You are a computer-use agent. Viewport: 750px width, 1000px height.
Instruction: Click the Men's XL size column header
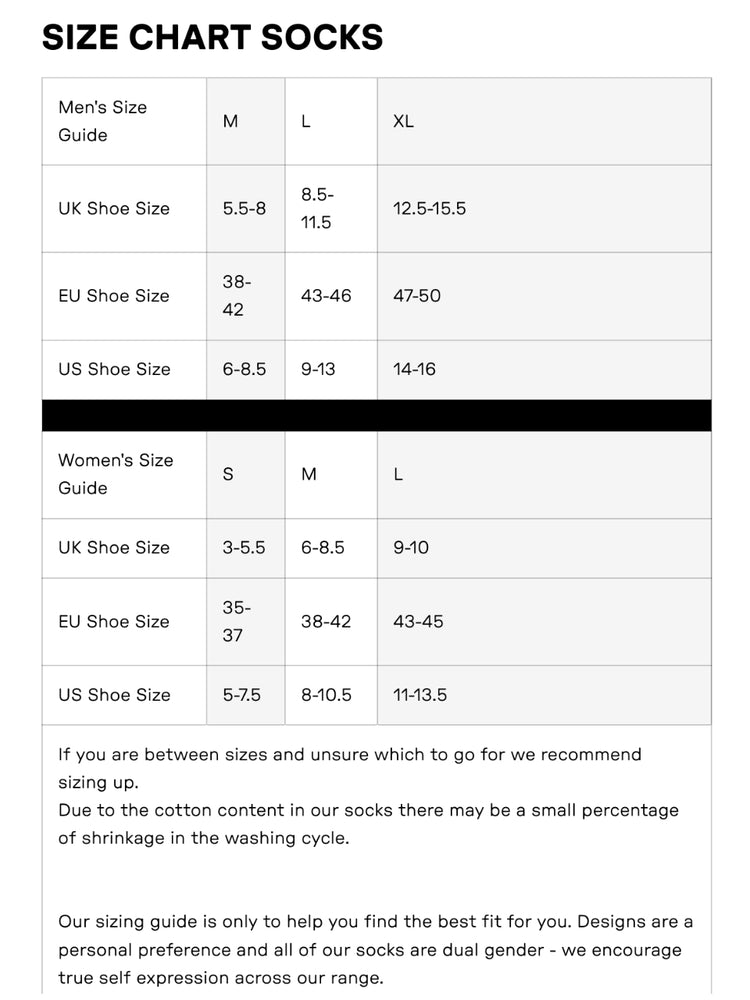[x=544, y=121]
